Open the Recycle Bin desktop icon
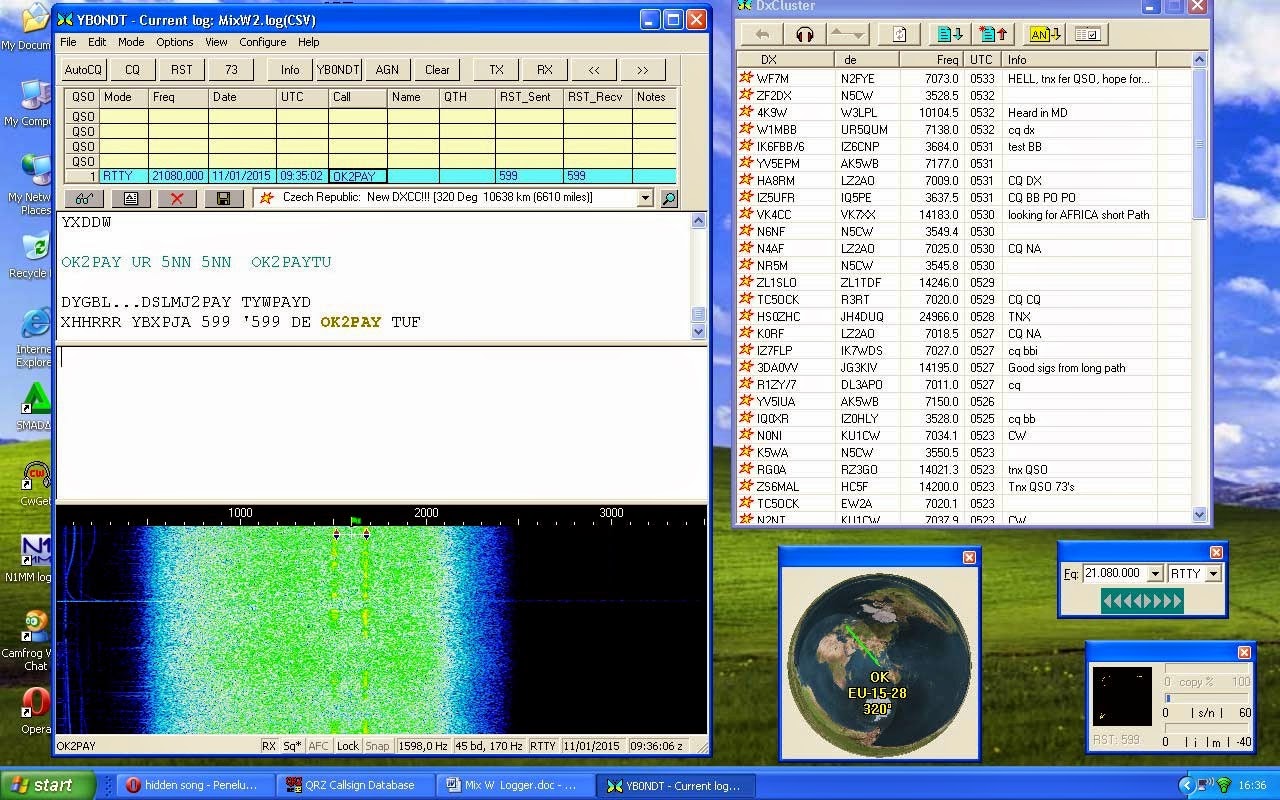The image size is (1280, 800). click(35, 255)
